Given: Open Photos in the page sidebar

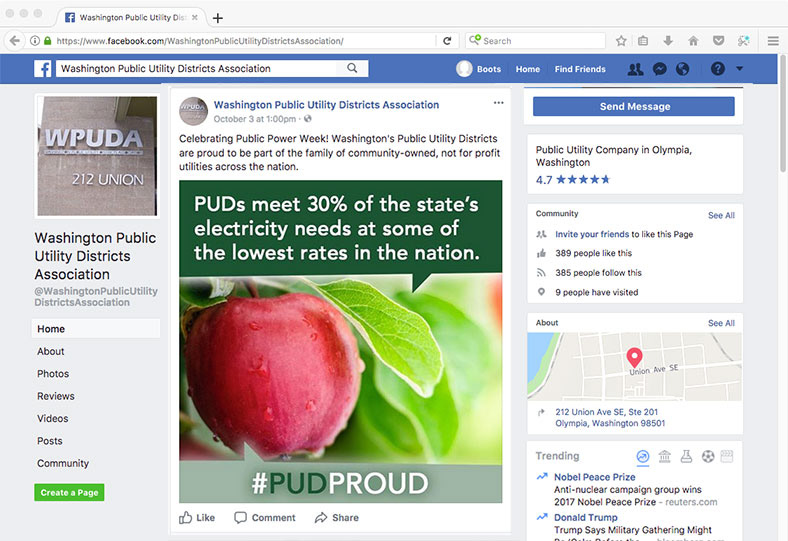Looking at the screenshot, I should click(x=53, y=374).
